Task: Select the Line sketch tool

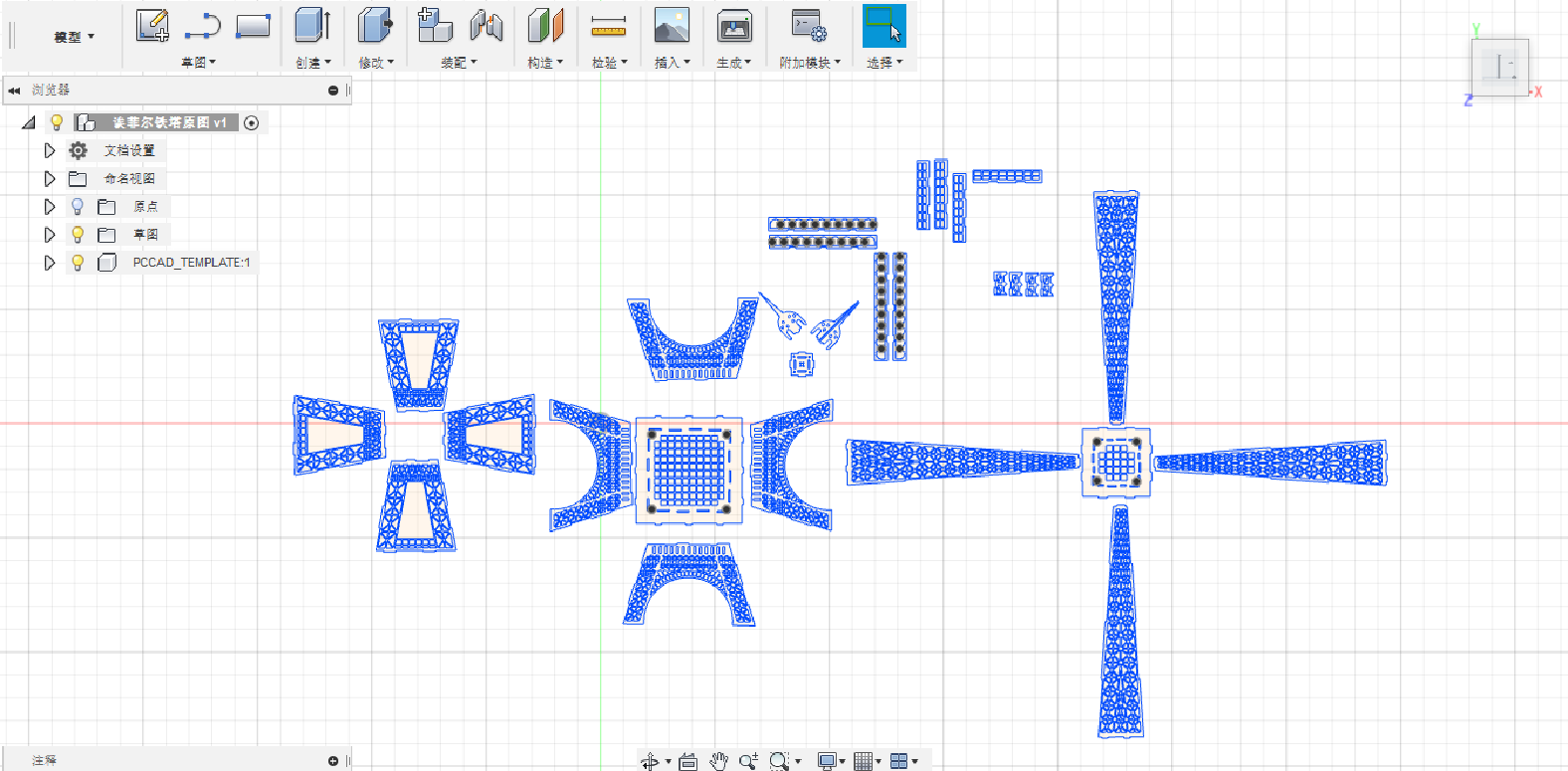Action: tap(203, 26)
